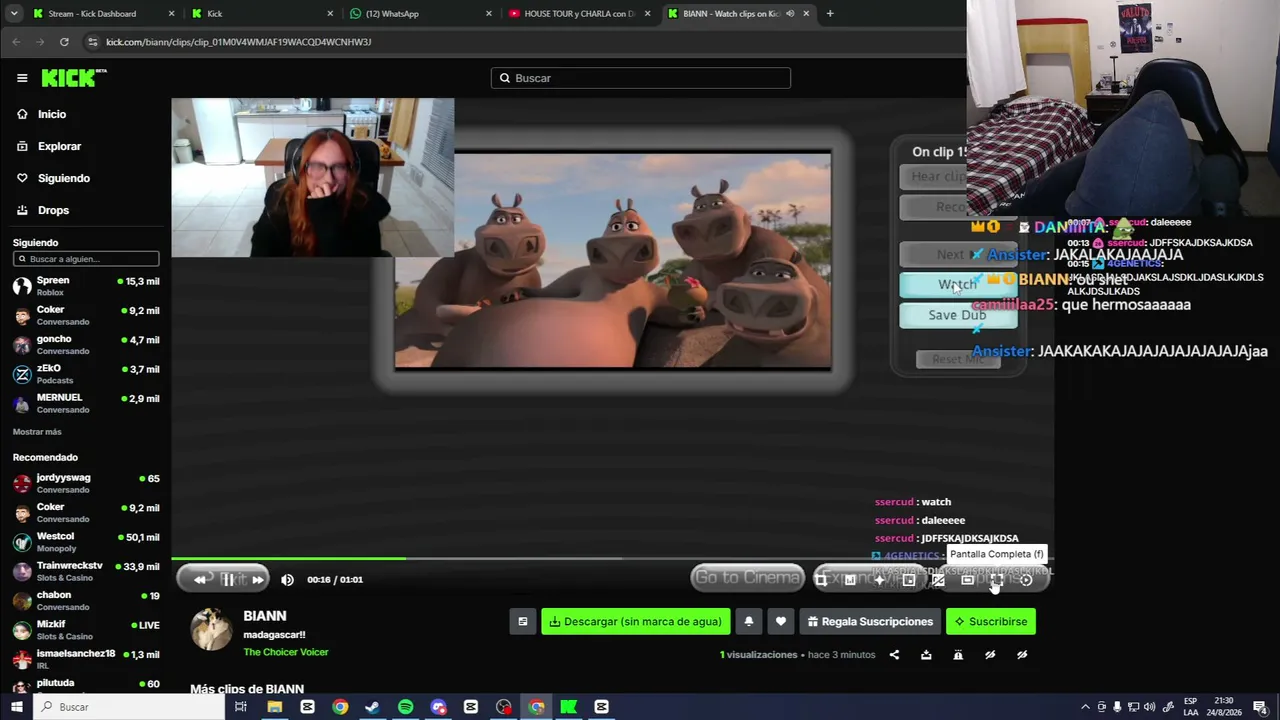The image size is (1280, 720).
Task: Open Westcol recommended channel
Action: tap(86, 542)
